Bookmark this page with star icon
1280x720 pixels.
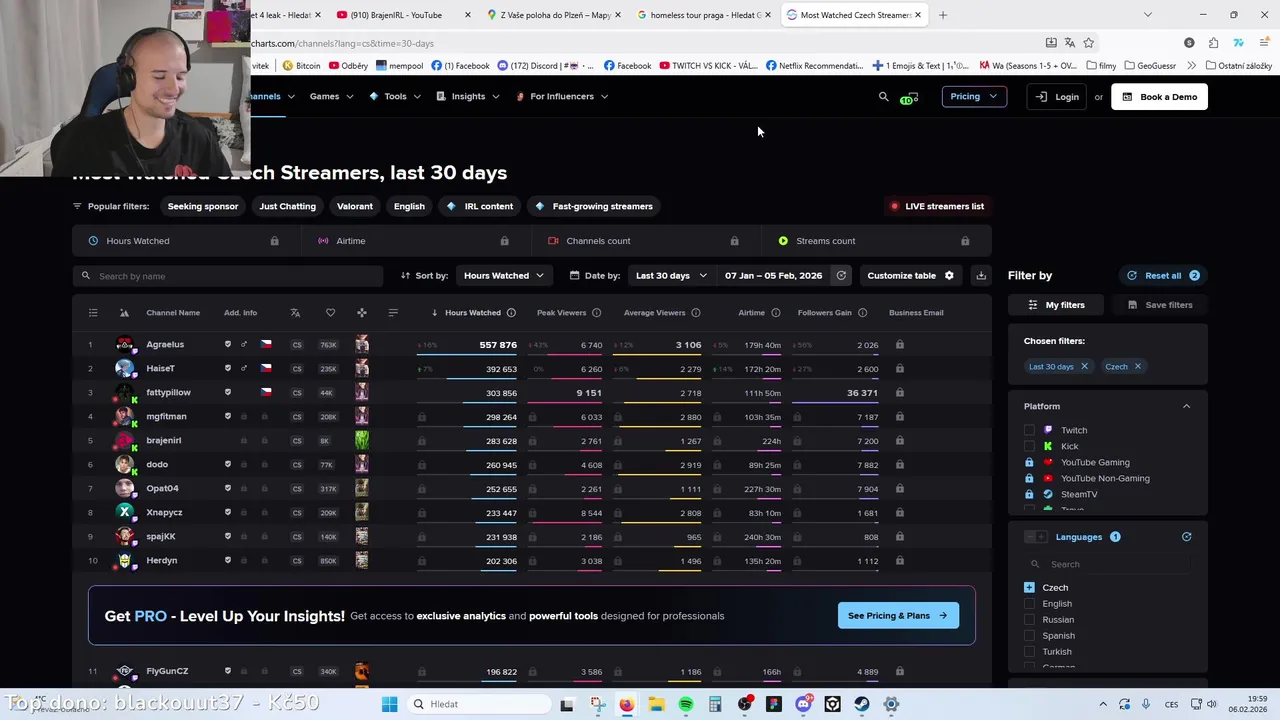1089,43
